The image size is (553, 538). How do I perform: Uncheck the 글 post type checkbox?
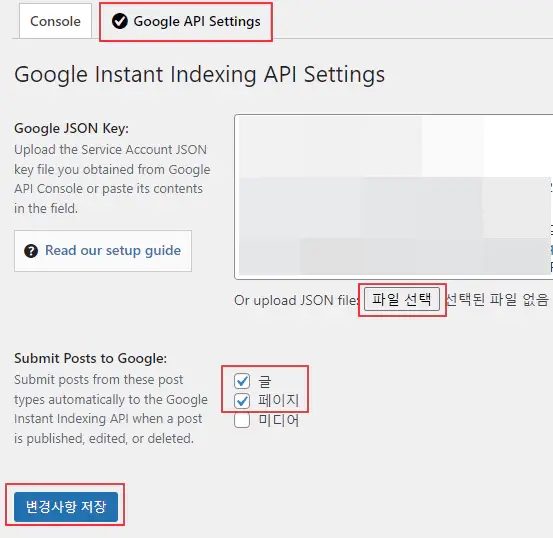tap(242, 381)
